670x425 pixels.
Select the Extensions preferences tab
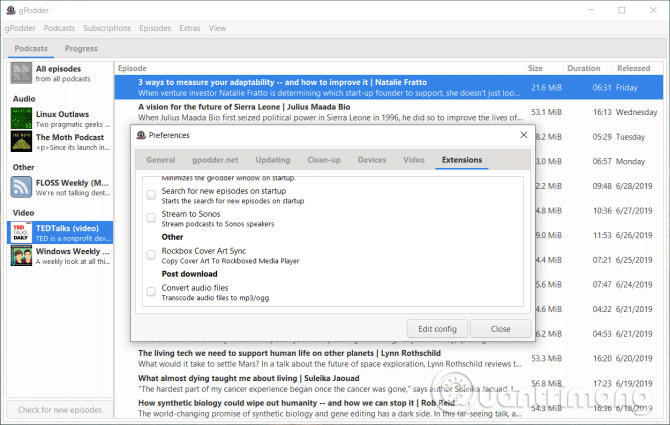point(462,160)
